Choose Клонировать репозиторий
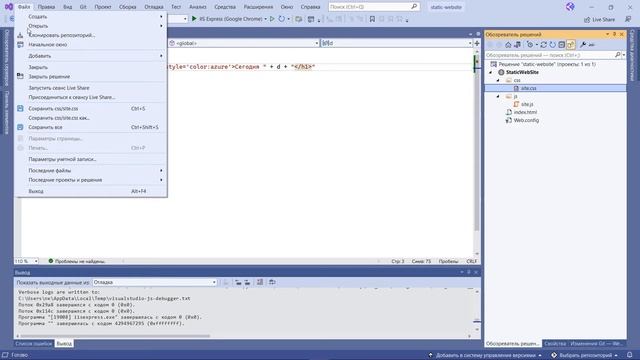The image size is (640, 360). click(x=91, y=35)
